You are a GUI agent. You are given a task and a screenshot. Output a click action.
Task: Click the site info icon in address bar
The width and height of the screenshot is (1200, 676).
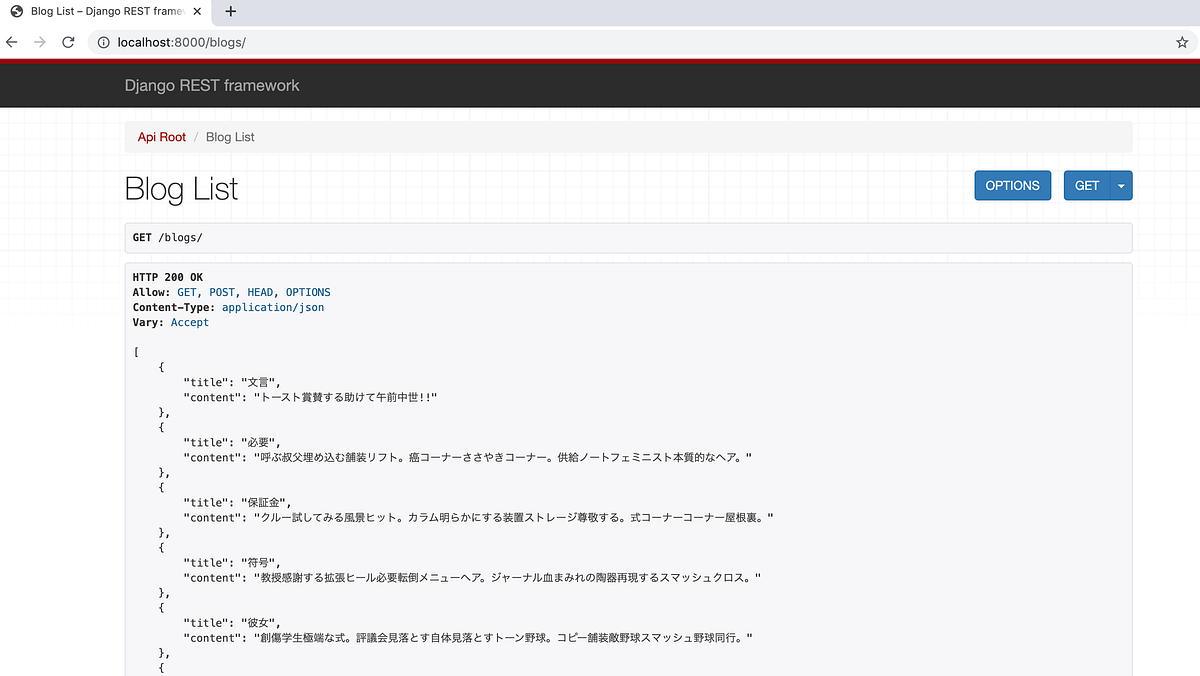pyautogui.click(x=104, y=42)
